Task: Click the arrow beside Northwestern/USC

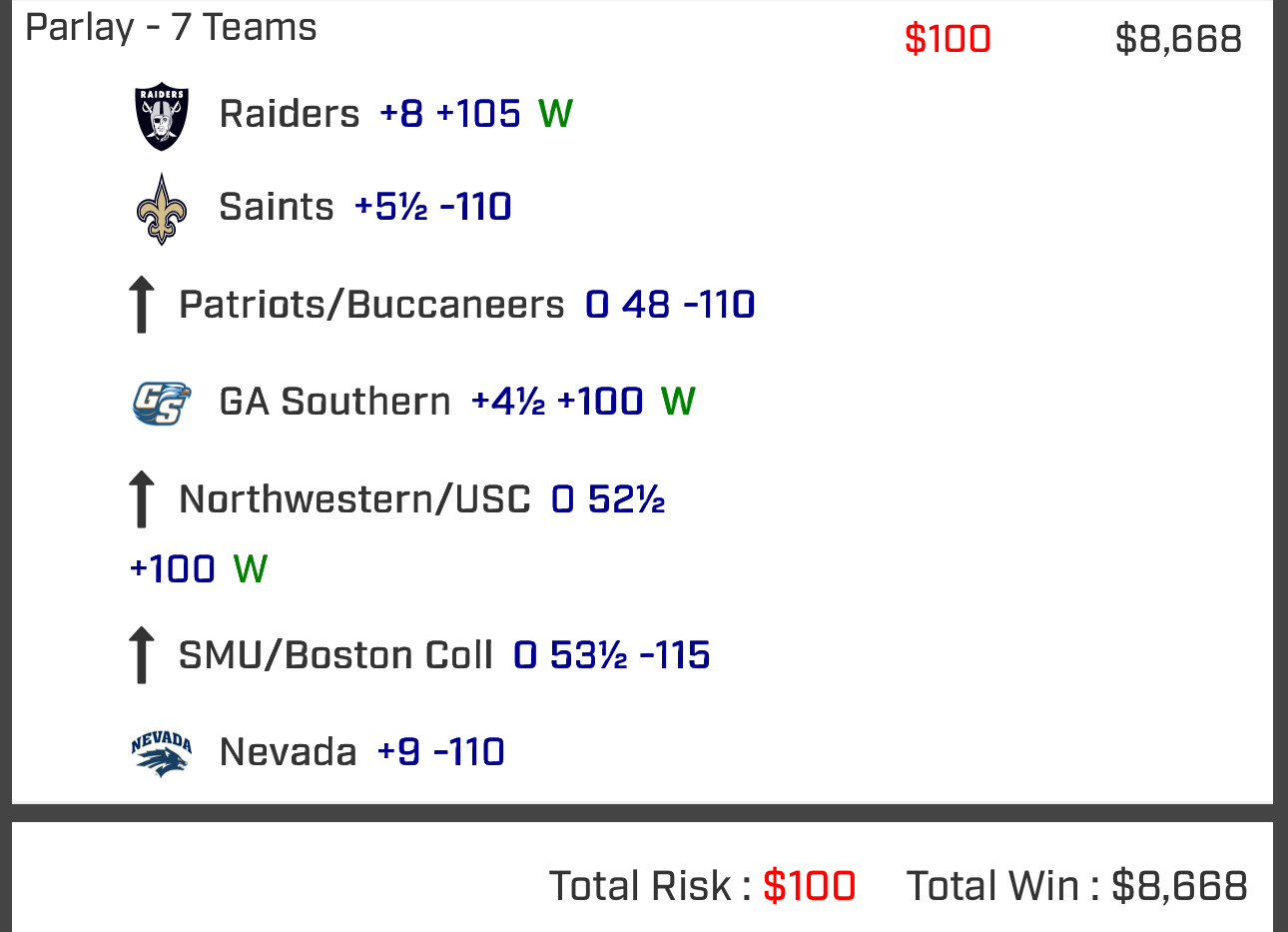Action: coord(142,498)
